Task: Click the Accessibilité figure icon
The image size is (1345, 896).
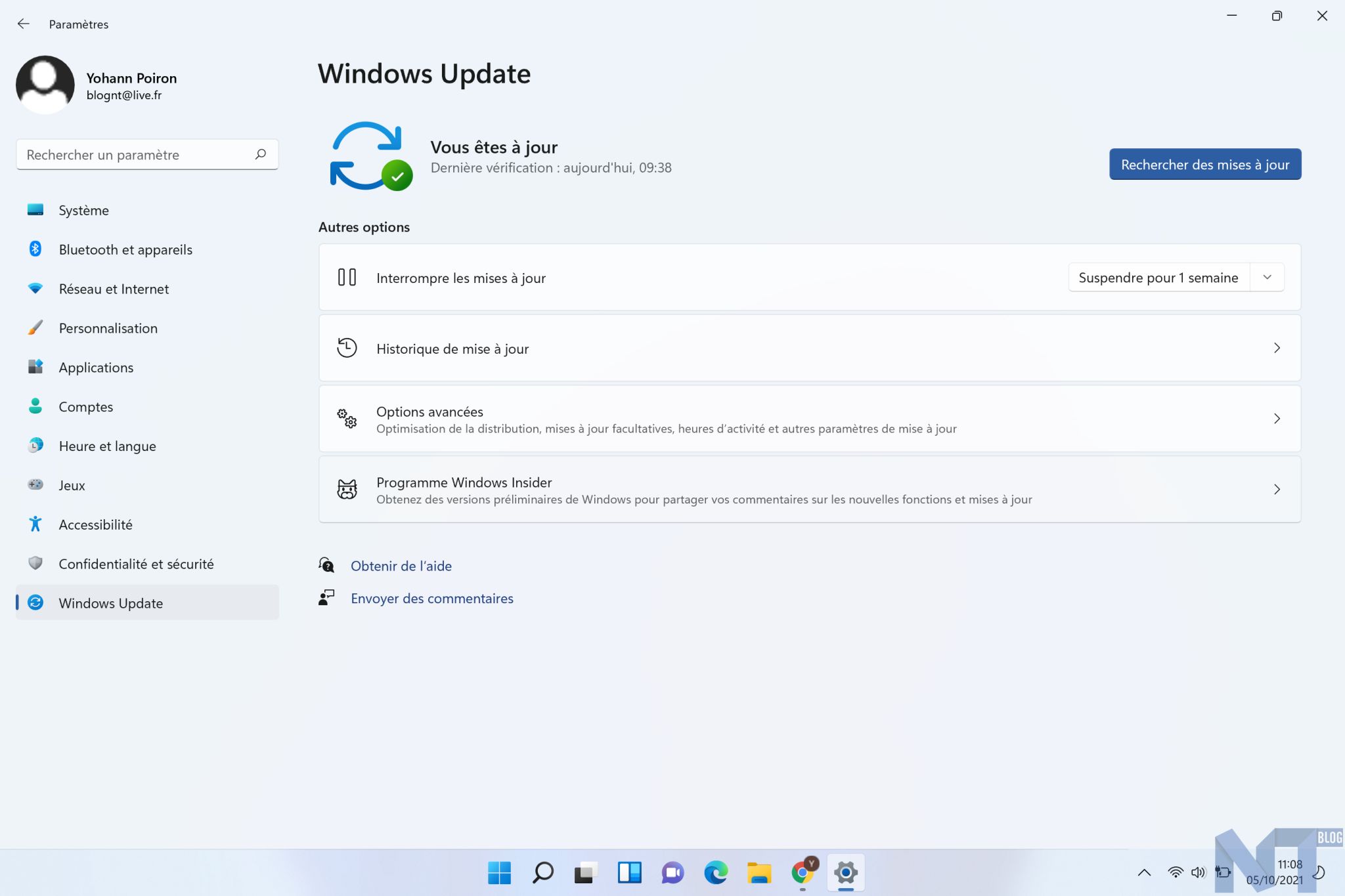Action: coord(35,524)
